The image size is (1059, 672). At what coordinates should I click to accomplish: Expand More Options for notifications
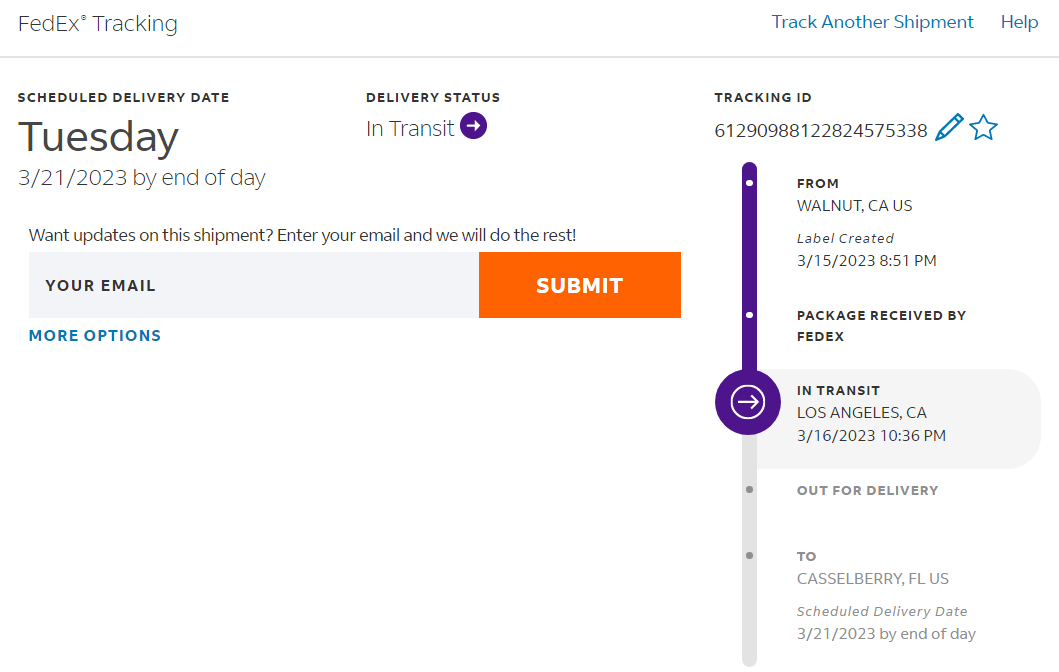[95, 336]
